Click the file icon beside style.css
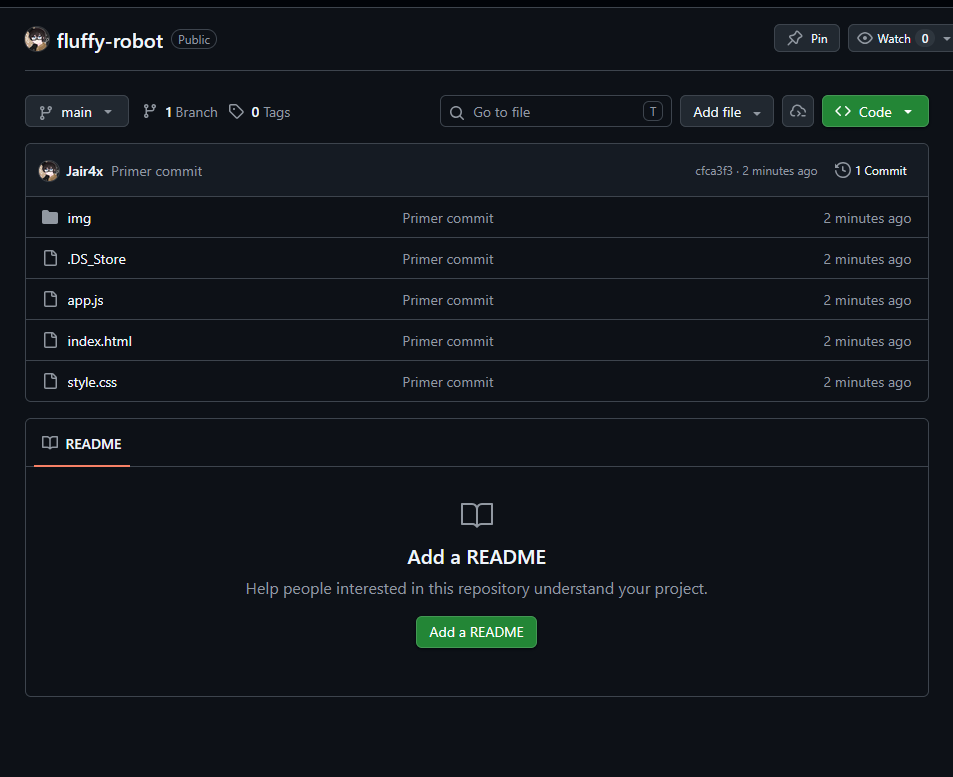Screen dimensions: 953x777 [x=50, y=381]
